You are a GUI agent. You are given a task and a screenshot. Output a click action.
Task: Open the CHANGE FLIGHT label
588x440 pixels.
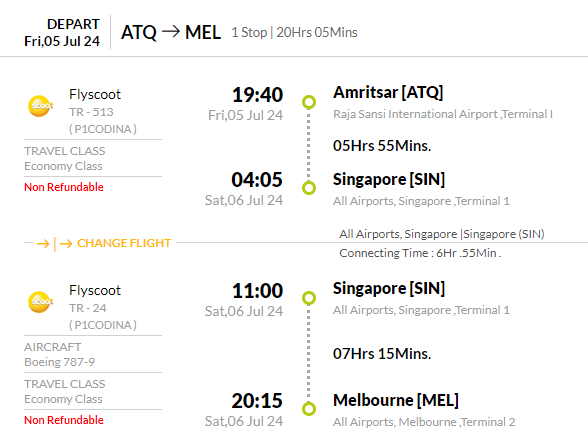(x=124, y=243)
